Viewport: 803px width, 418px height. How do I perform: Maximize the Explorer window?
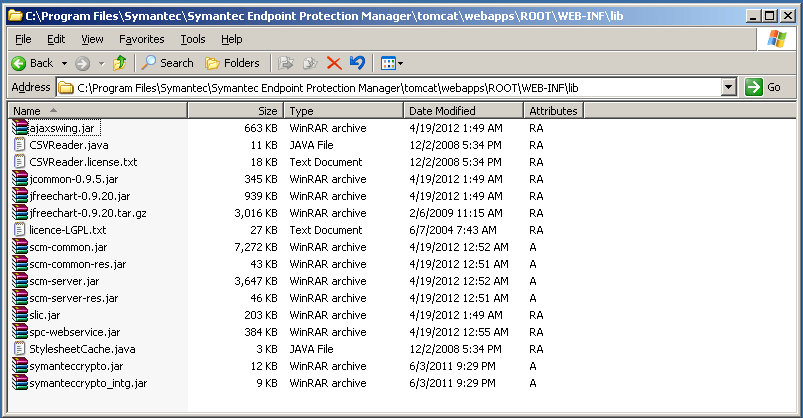(770, 16)
